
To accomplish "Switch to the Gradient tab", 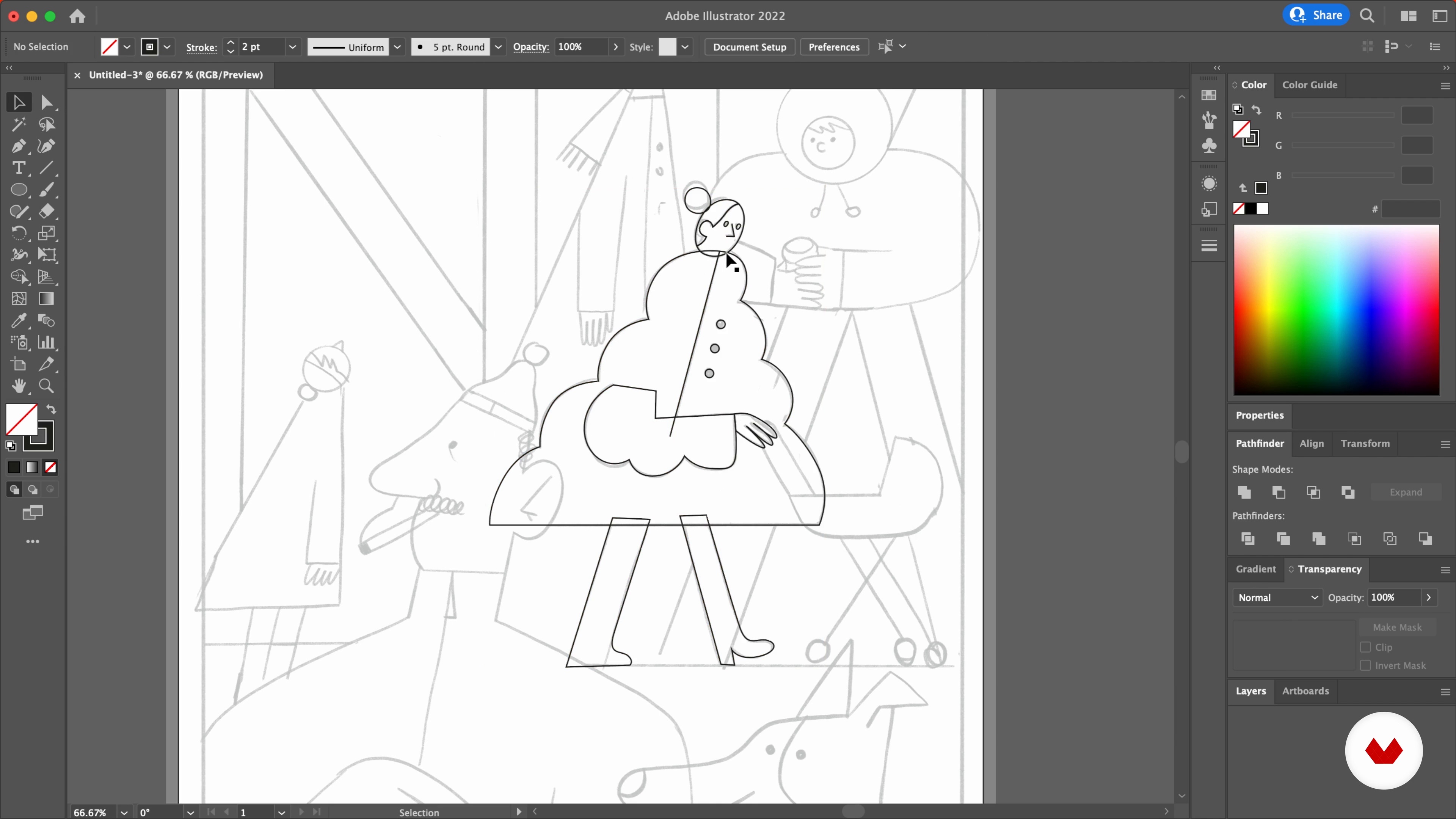I will point(1255,569).
